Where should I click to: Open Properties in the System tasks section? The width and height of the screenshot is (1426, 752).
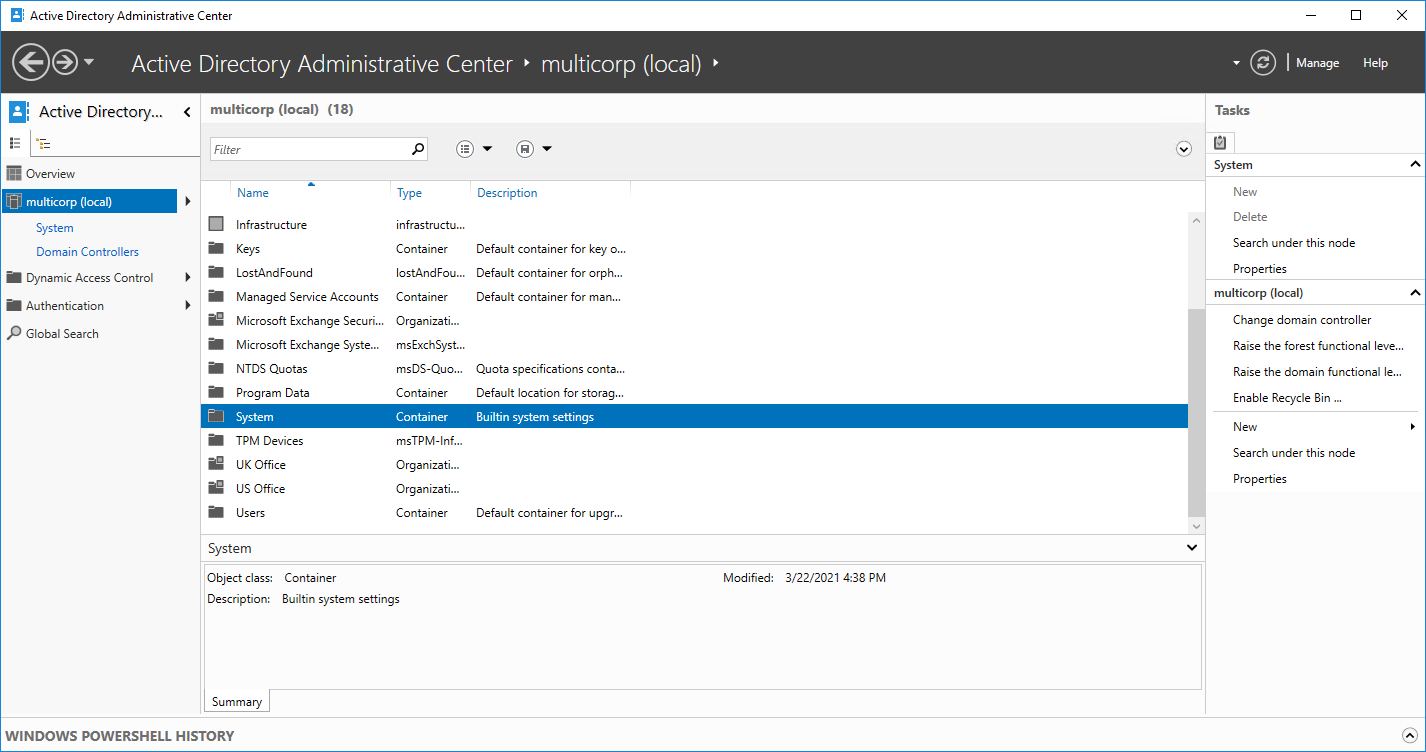1260,269
